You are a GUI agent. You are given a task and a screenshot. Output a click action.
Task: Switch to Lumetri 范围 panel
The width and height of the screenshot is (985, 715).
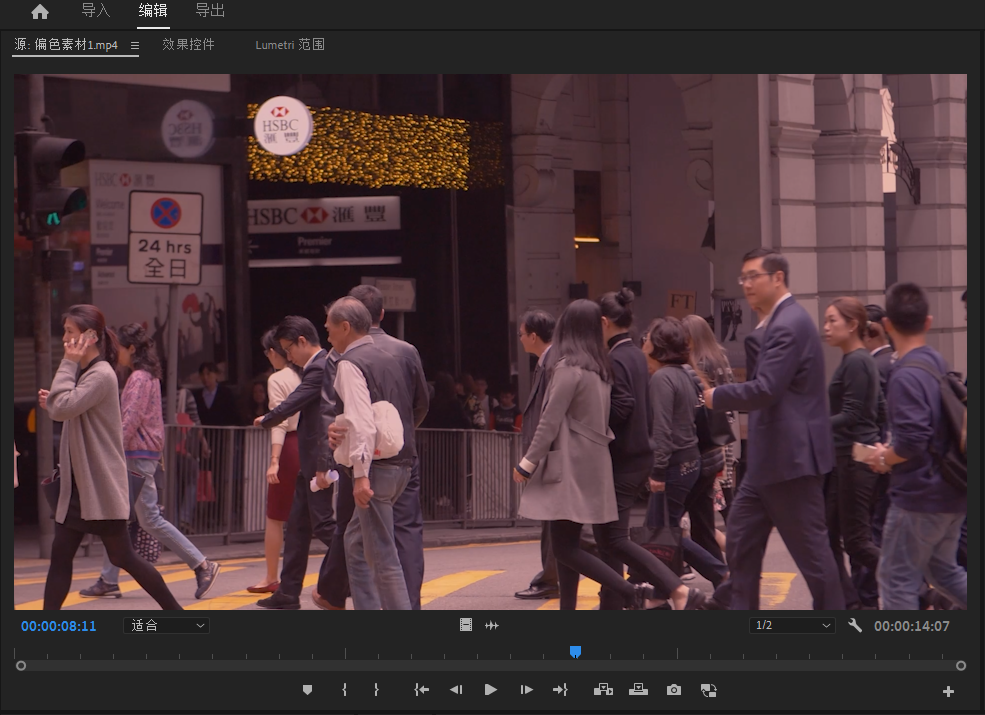point(289,45)
